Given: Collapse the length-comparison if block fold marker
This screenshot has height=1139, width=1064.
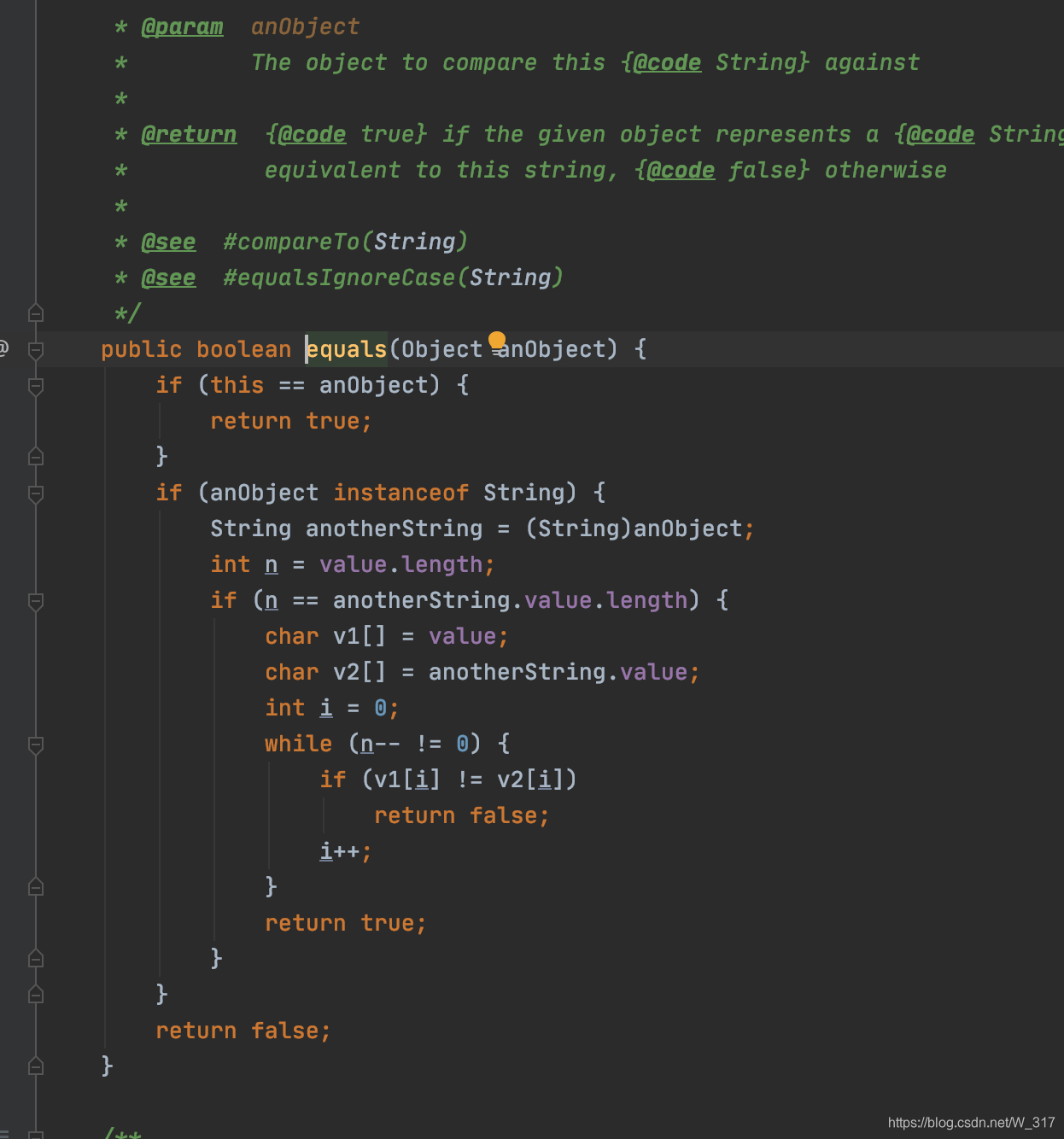Looking at the screenshot, I should [x=35, y=600].
